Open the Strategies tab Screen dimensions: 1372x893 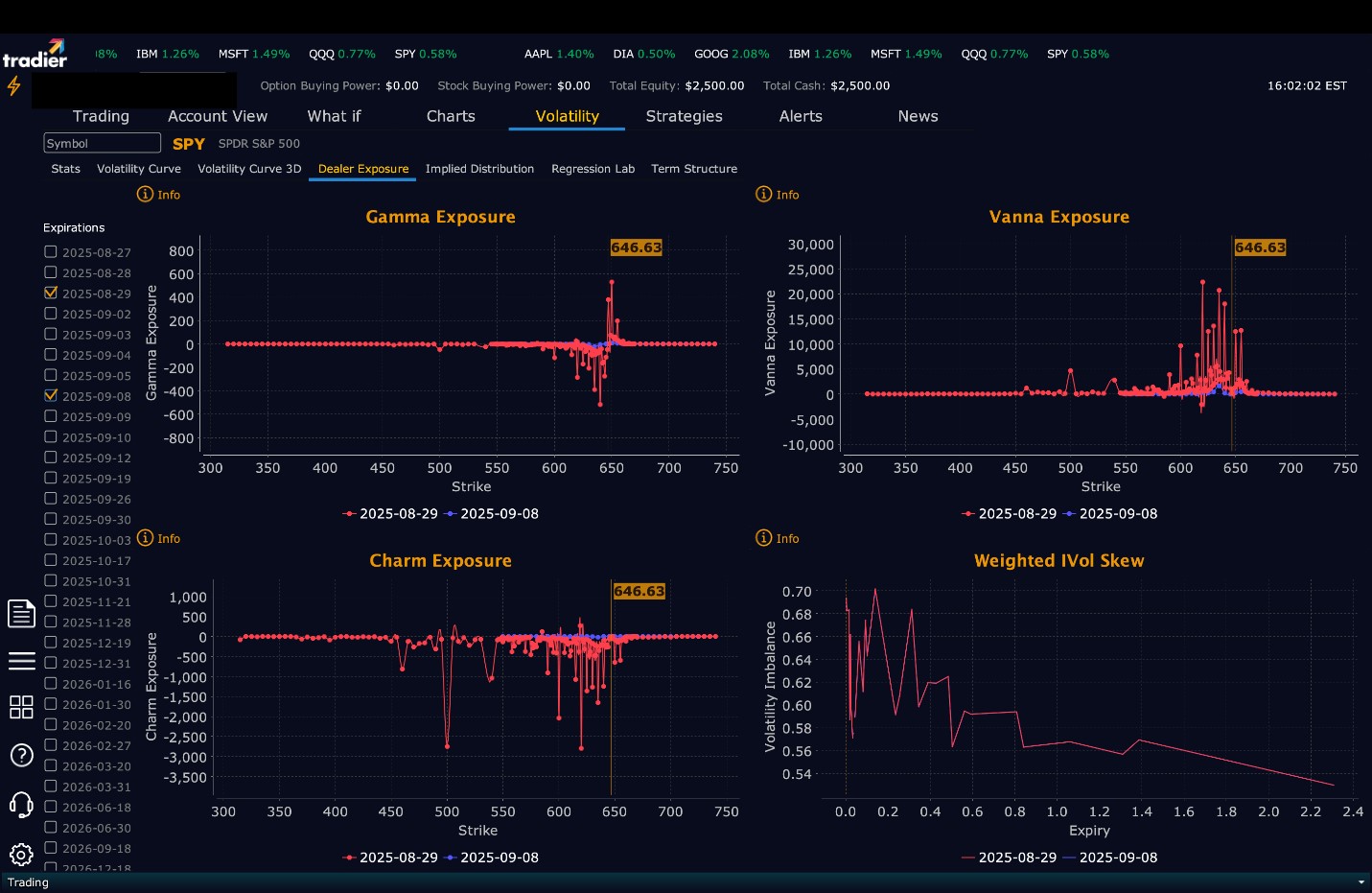(684, 116)
